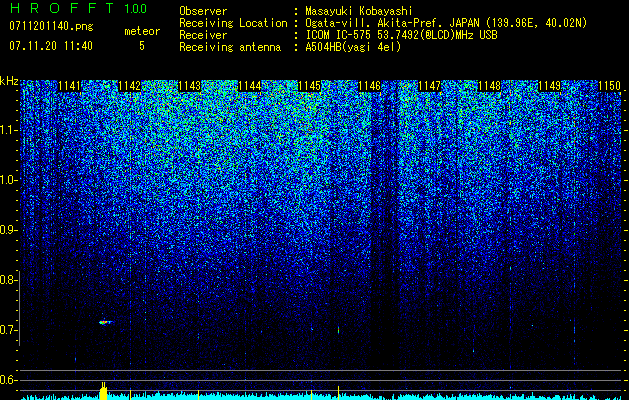The width and height of the screenshot is (629, 400).
Task: Click the 1145 time marker
Action: [x=309, y=86]
